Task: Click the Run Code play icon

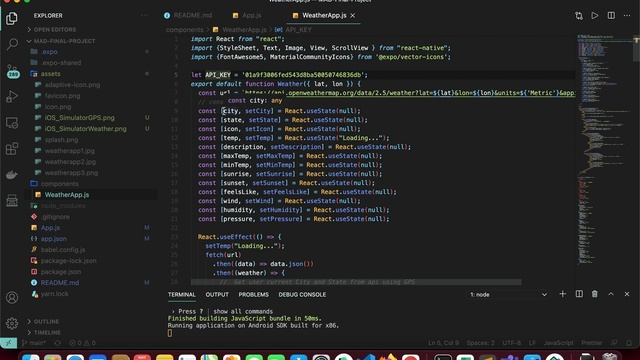Action: (595, 16)
